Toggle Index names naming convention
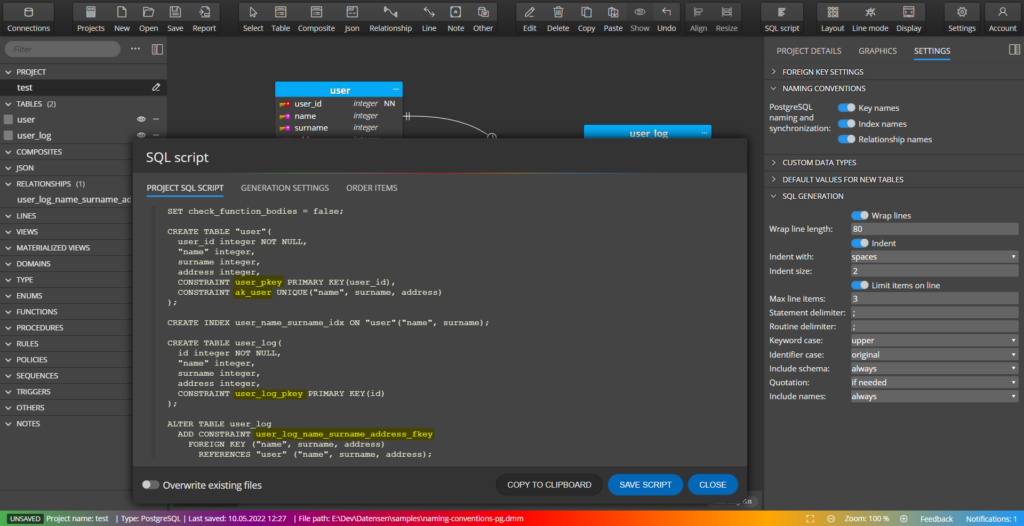 tap(846, 123)
